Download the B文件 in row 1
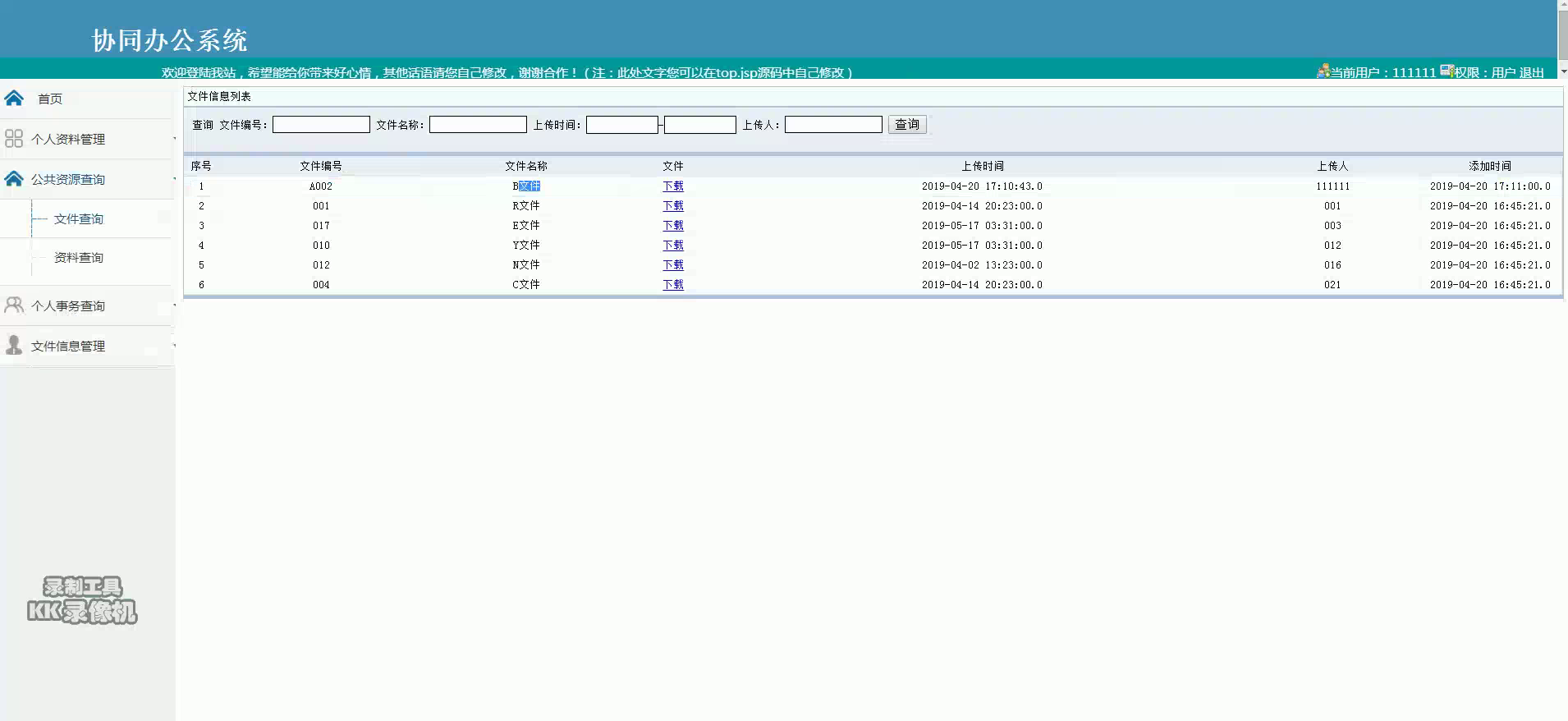This screenshot has width=1568, height=721. 673,186
